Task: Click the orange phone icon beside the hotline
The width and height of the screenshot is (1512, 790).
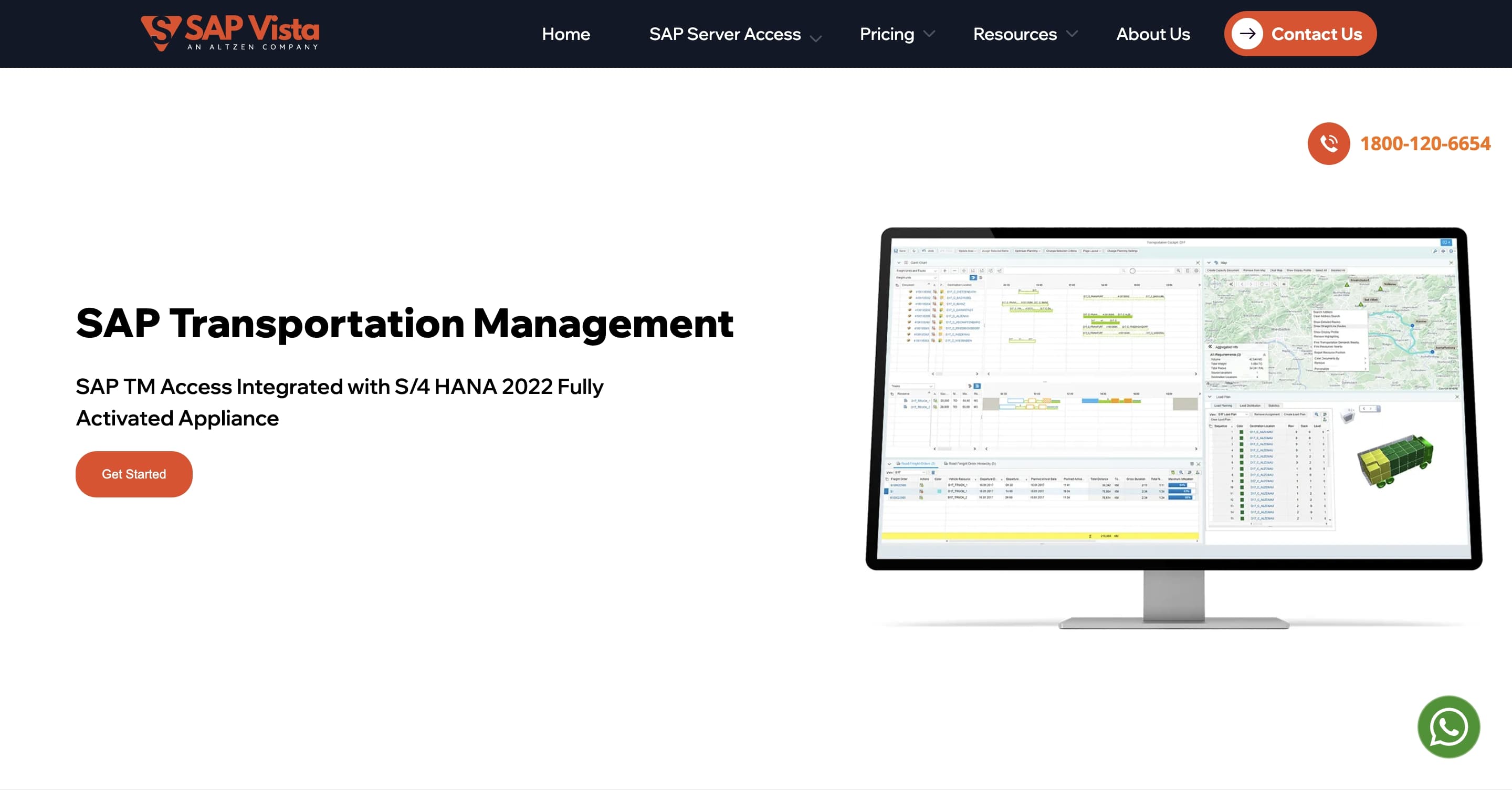Action: [1328, 143]
